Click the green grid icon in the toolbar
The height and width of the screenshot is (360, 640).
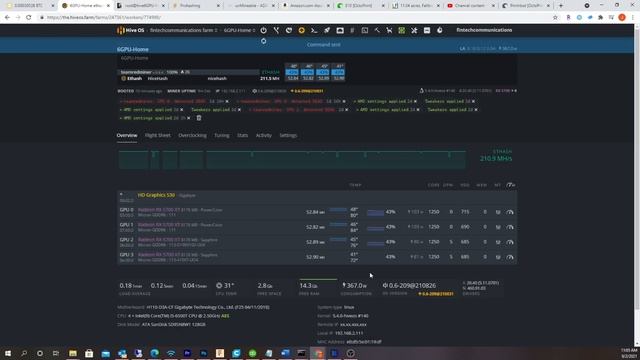(x=402, y=30)
